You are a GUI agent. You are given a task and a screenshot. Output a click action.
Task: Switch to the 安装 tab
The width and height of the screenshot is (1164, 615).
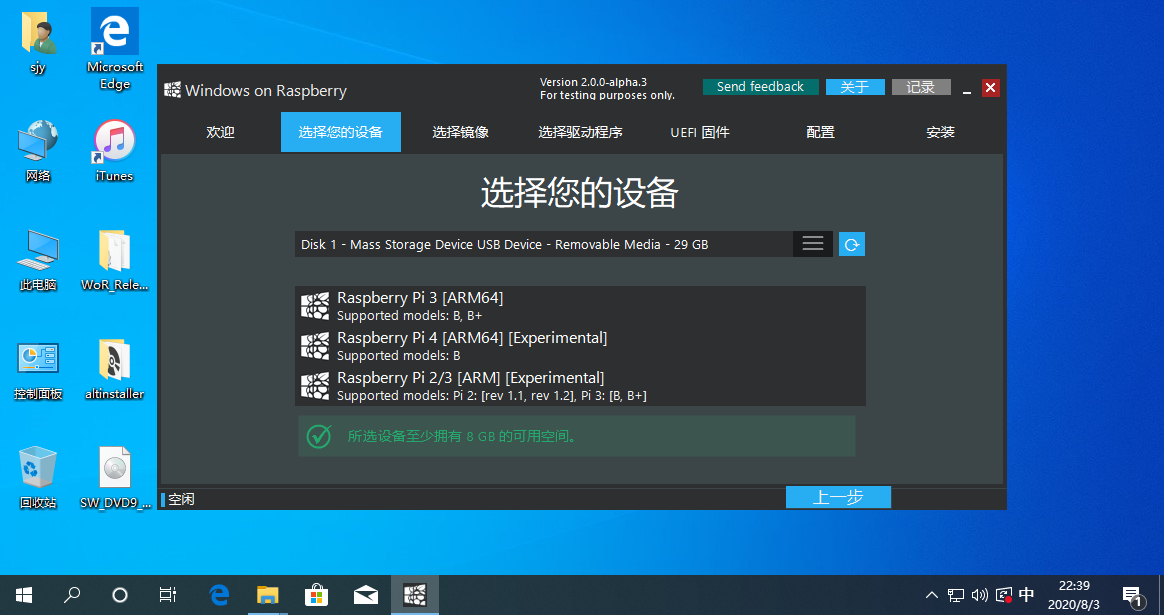(940, 132)
